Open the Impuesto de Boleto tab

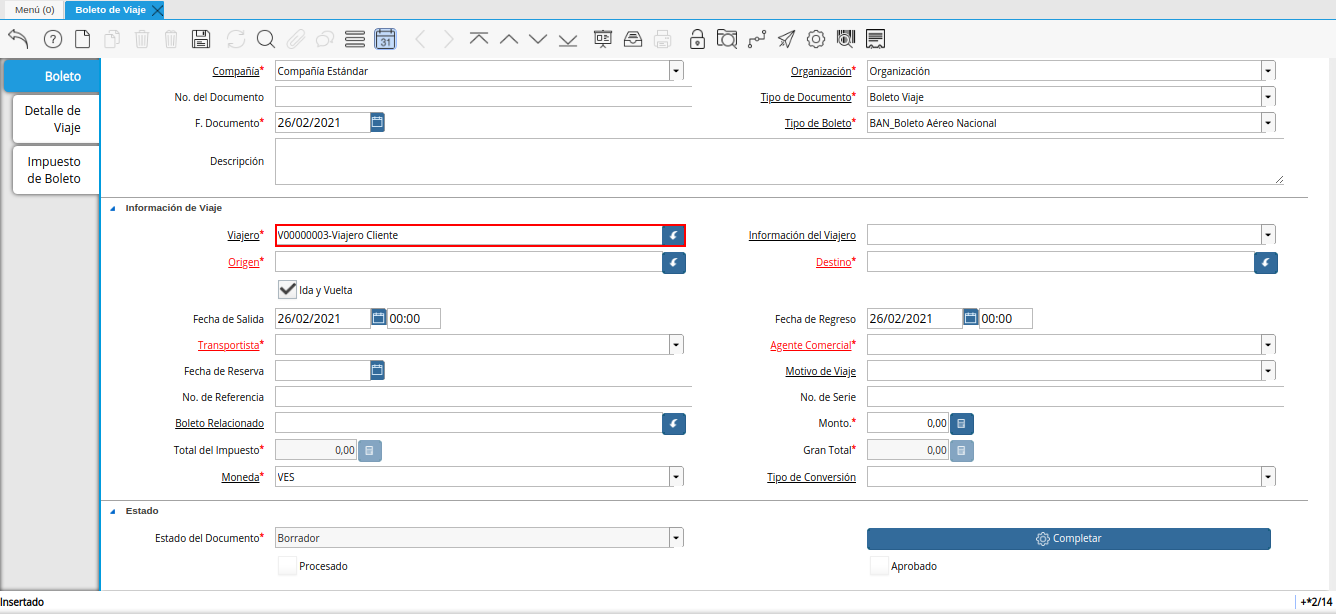(x=54, y=170)
